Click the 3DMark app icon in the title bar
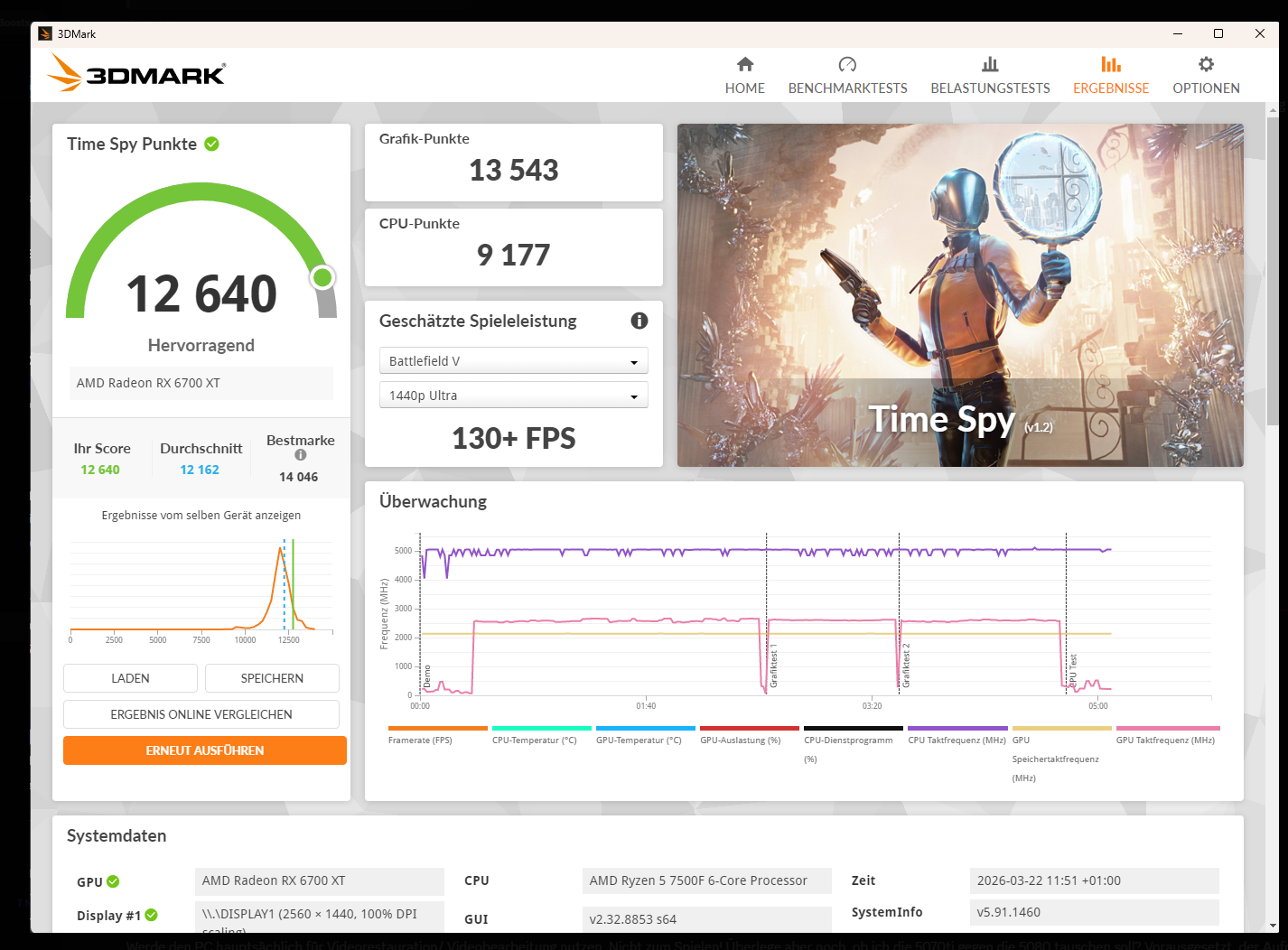This screenshot has height=950, width=1288. (x=45, y=33)
